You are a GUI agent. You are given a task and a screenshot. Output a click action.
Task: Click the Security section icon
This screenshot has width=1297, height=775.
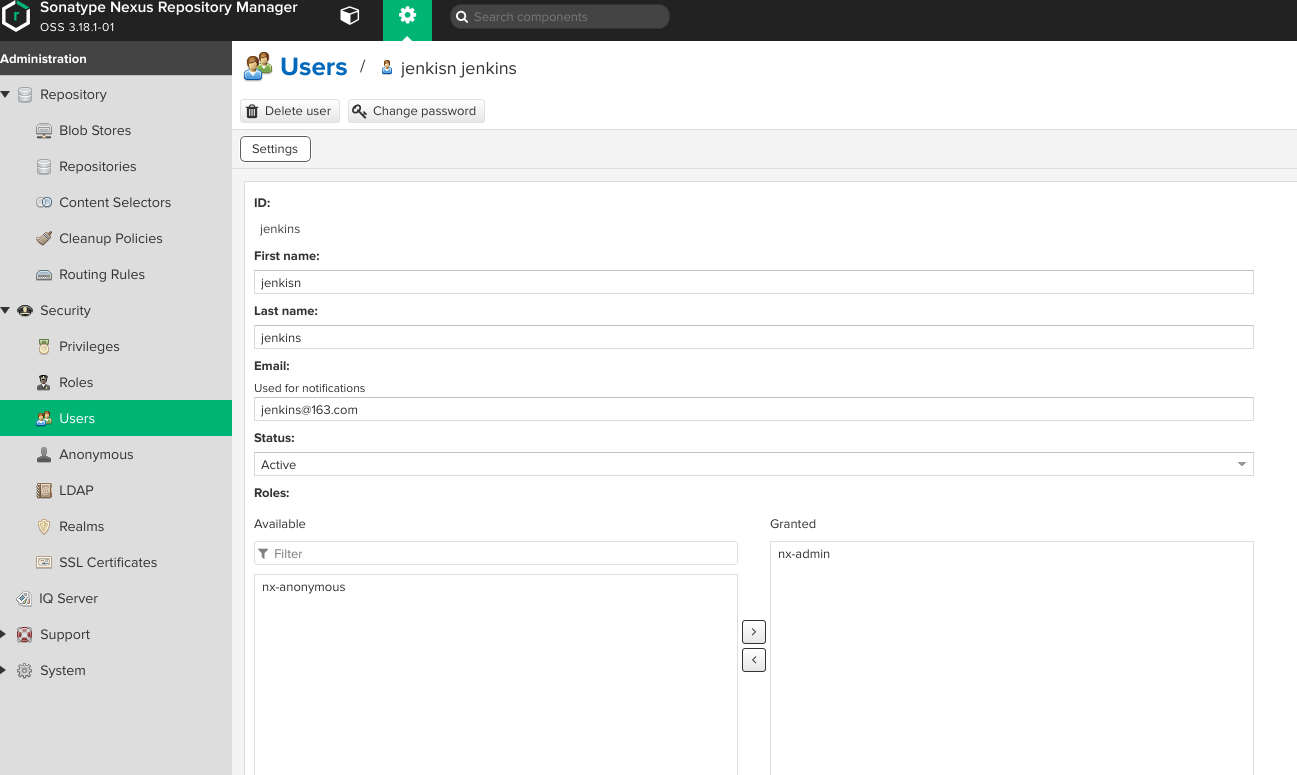tap(25, 311)
